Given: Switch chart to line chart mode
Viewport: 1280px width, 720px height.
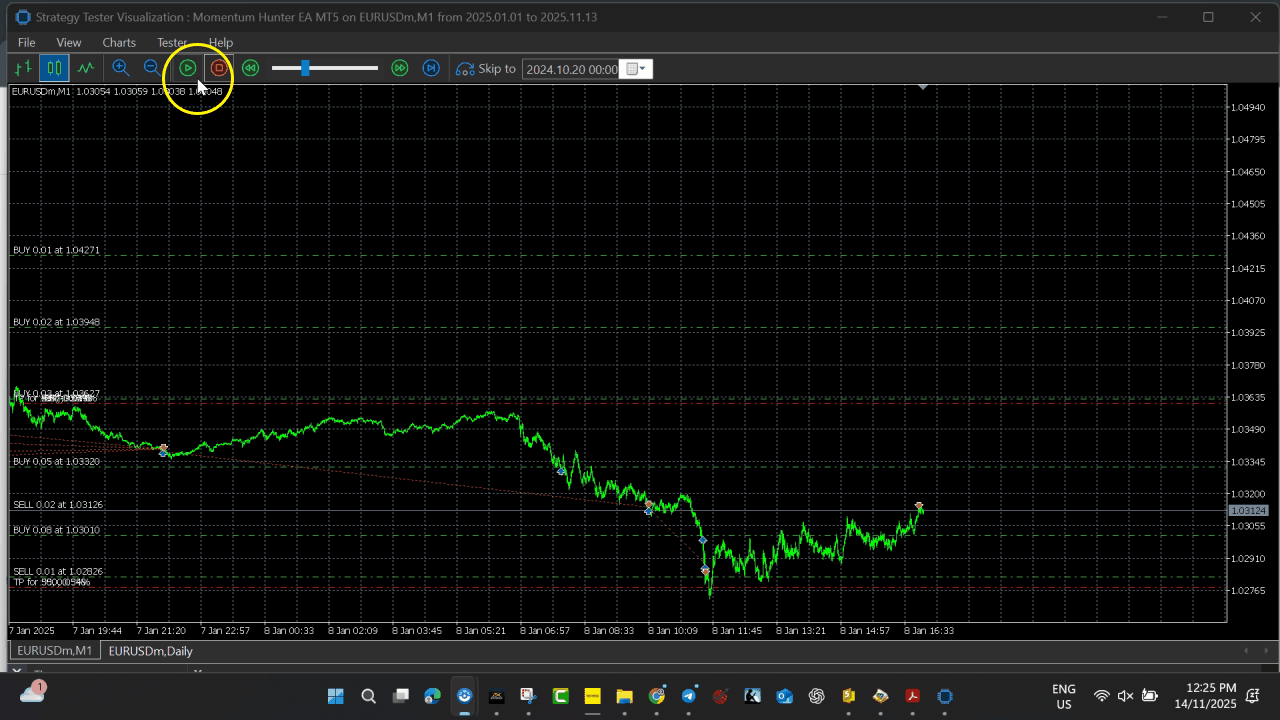Looking at the screenshot, I should [x=86, y=68].
